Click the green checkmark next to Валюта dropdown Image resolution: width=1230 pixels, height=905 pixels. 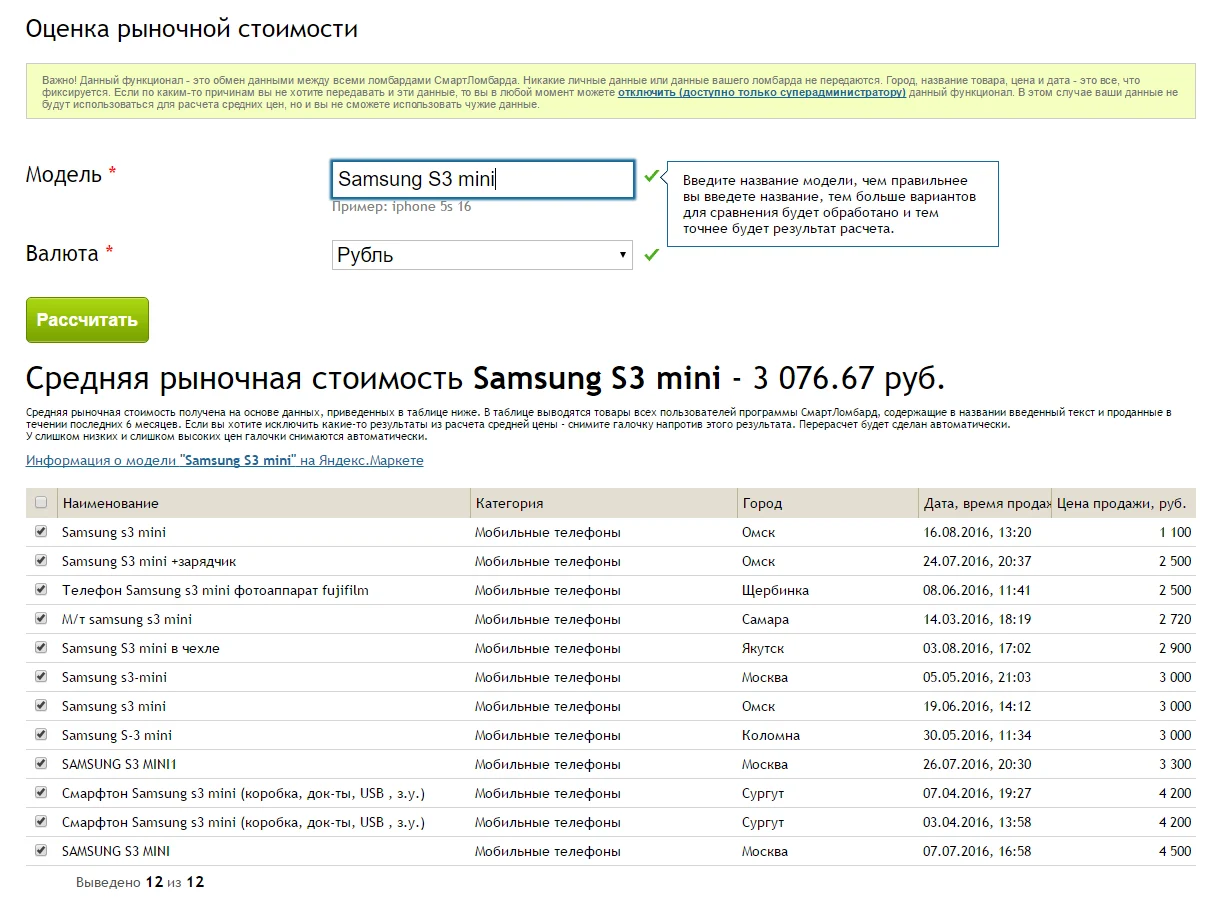pyautogui.click(x=652, y=255)
